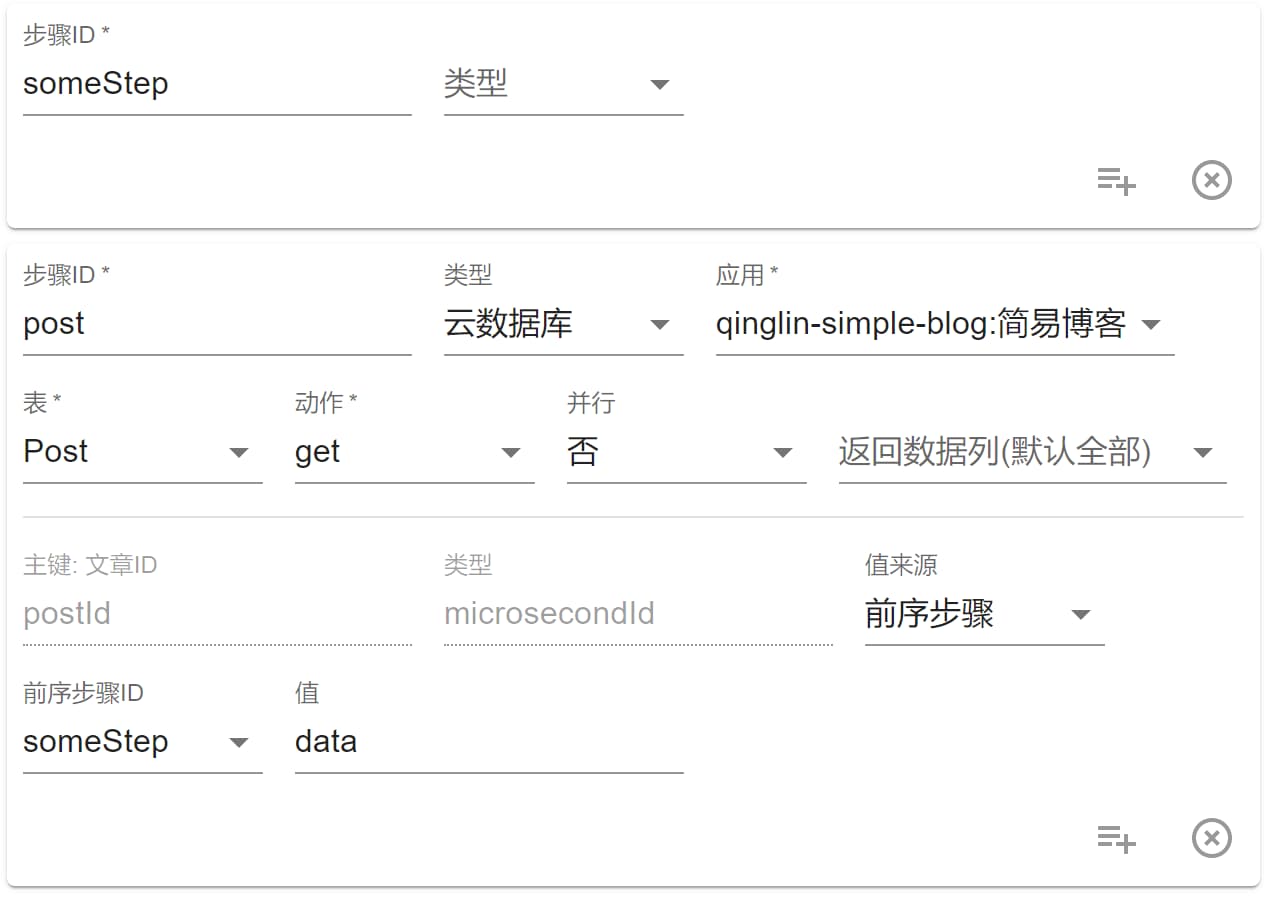Click add-step icon in post card
Viewport: 1275px width, 900px height.
pos(1116,839)
